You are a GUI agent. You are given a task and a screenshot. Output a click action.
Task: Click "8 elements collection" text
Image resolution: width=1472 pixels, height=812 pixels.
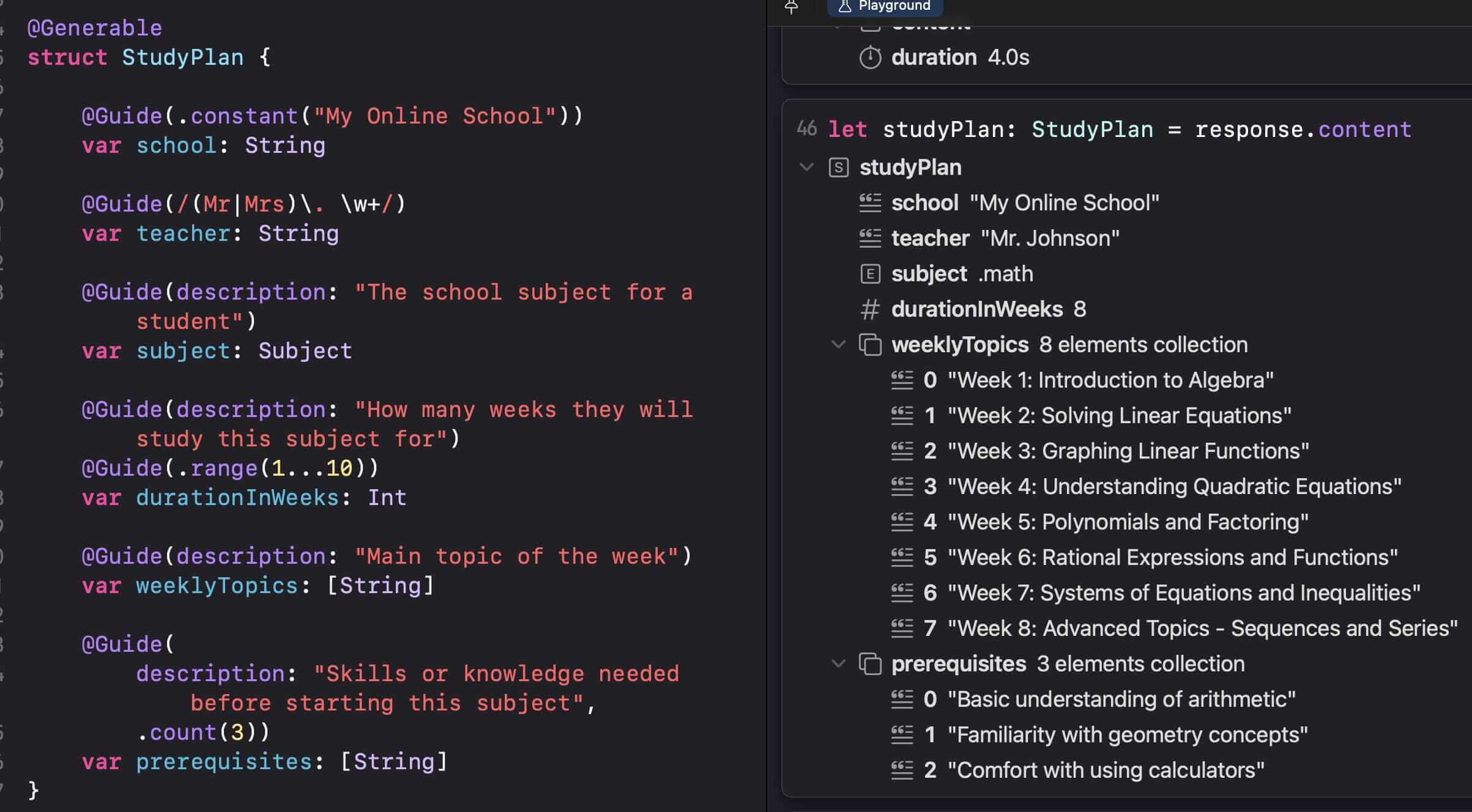click(1143, 345)
